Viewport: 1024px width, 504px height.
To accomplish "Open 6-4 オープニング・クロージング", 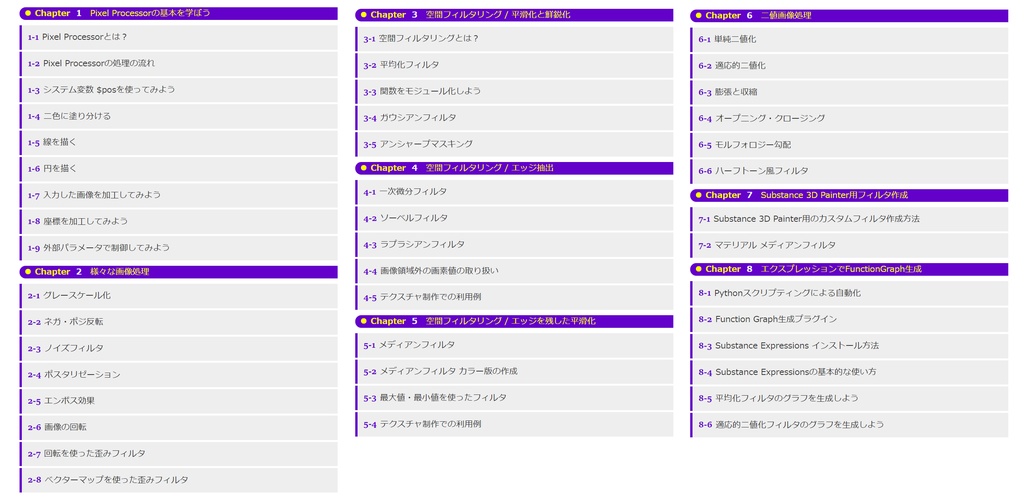I will [849, 118].
